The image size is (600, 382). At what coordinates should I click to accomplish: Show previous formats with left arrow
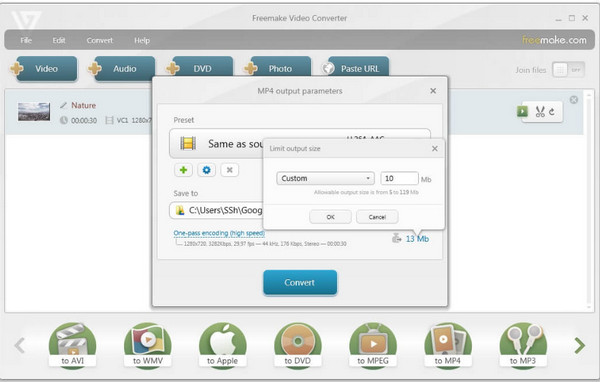point(20,345)
